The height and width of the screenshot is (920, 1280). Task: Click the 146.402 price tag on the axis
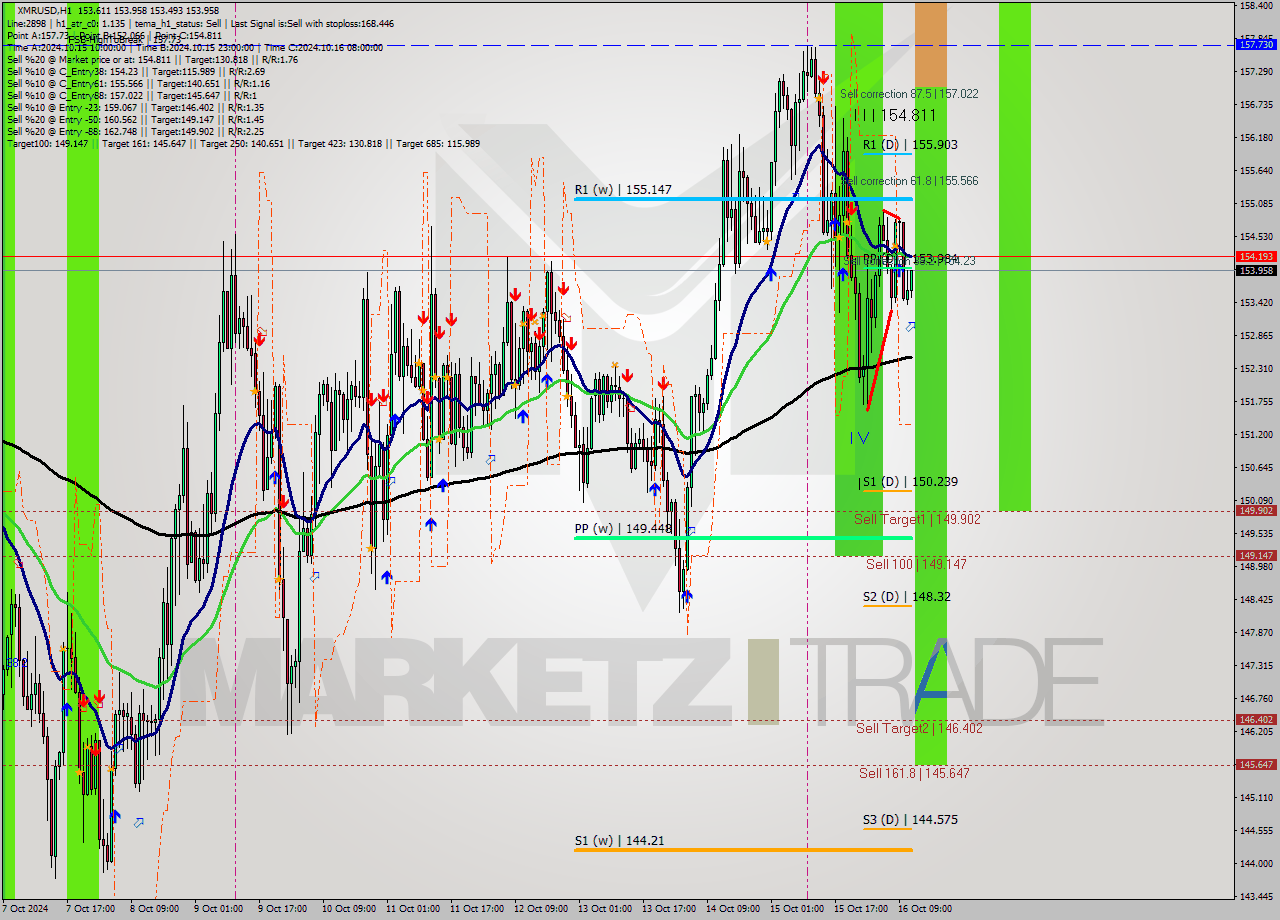1256,720
